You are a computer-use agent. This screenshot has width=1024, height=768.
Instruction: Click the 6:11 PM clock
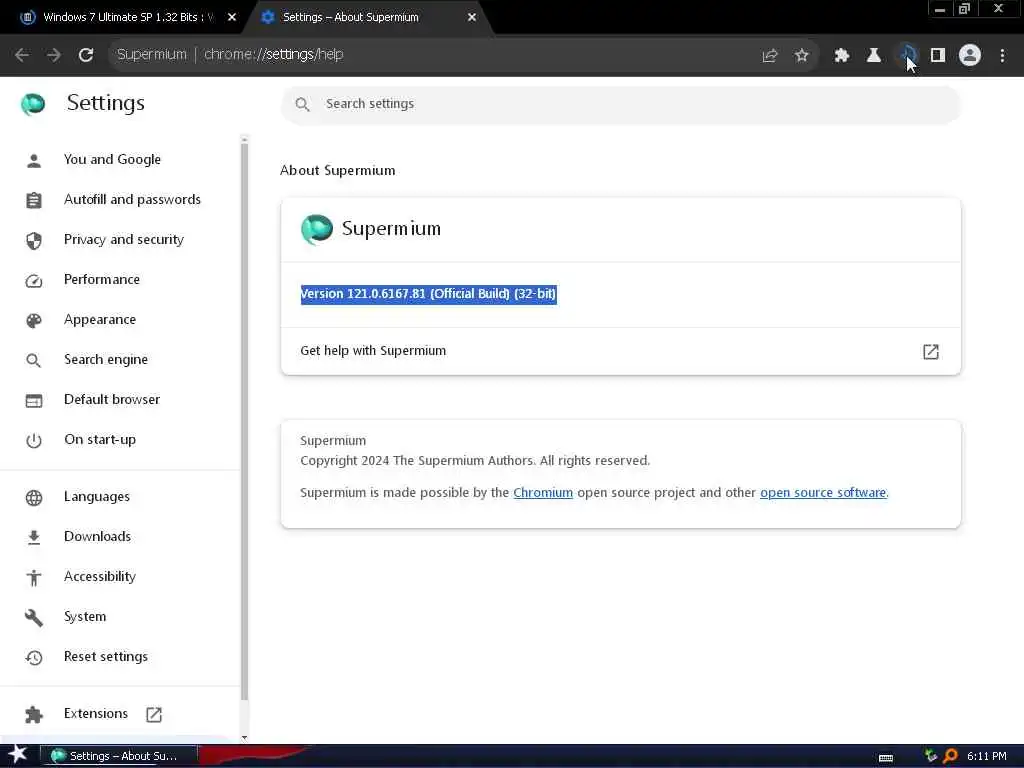tap(987, 756)
